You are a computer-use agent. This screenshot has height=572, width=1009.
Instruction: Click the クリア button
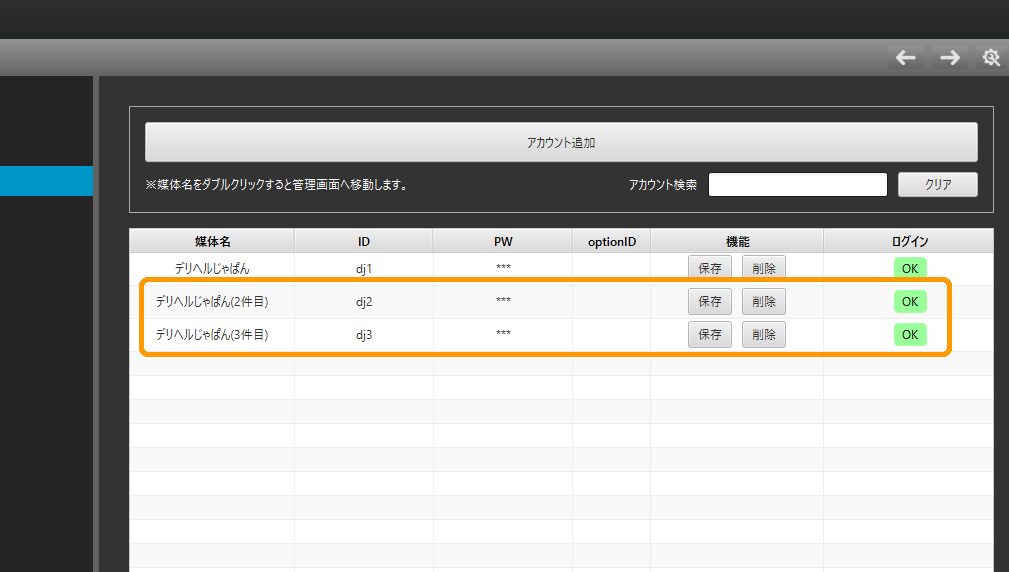938,185
